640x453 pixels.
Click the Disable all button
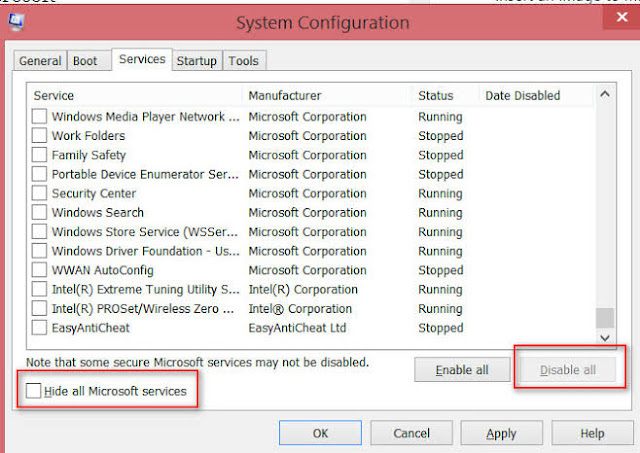(x=568, y=370)
